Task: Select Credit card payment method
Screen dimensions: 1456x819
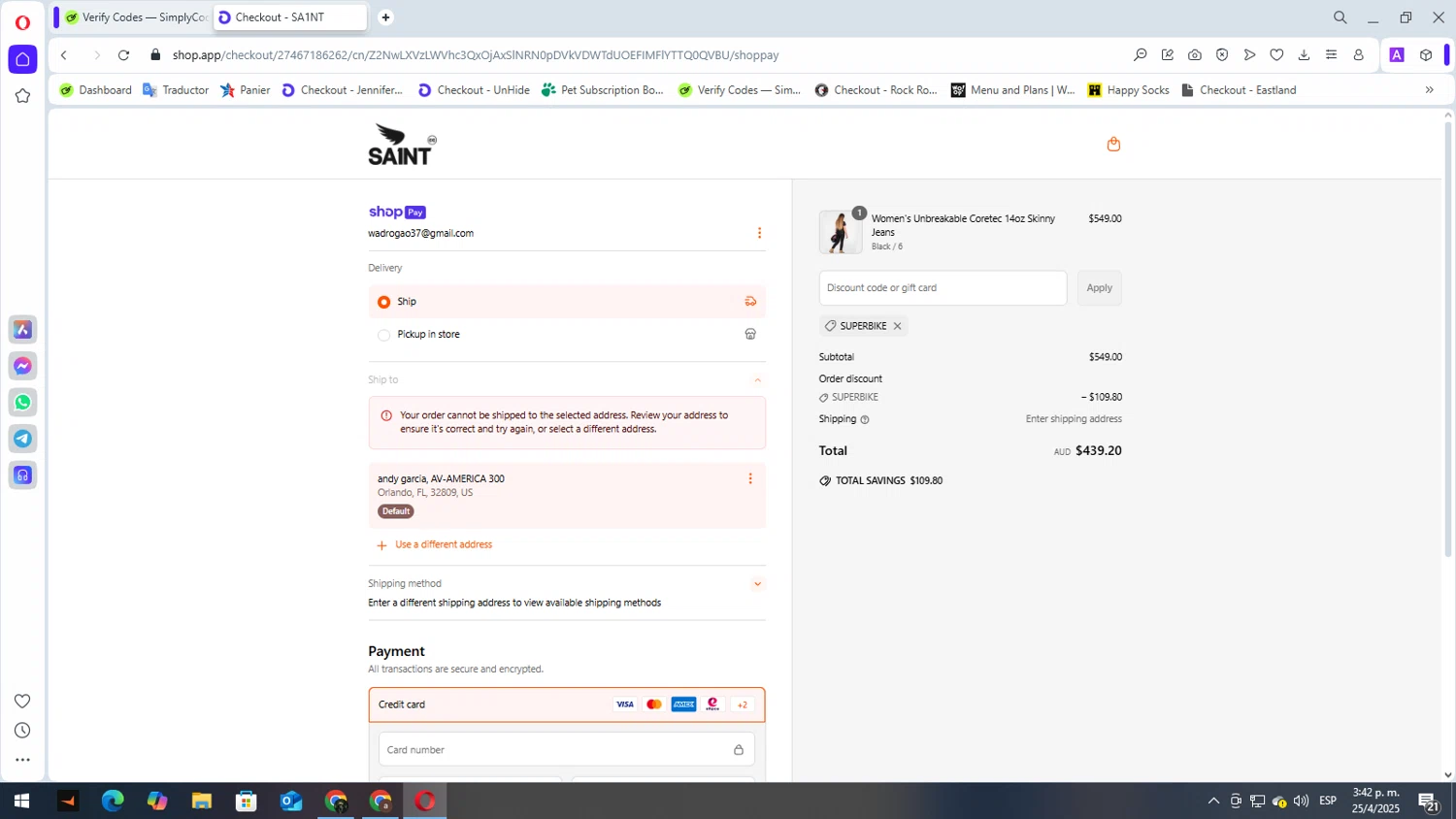Action: point(567,704)
